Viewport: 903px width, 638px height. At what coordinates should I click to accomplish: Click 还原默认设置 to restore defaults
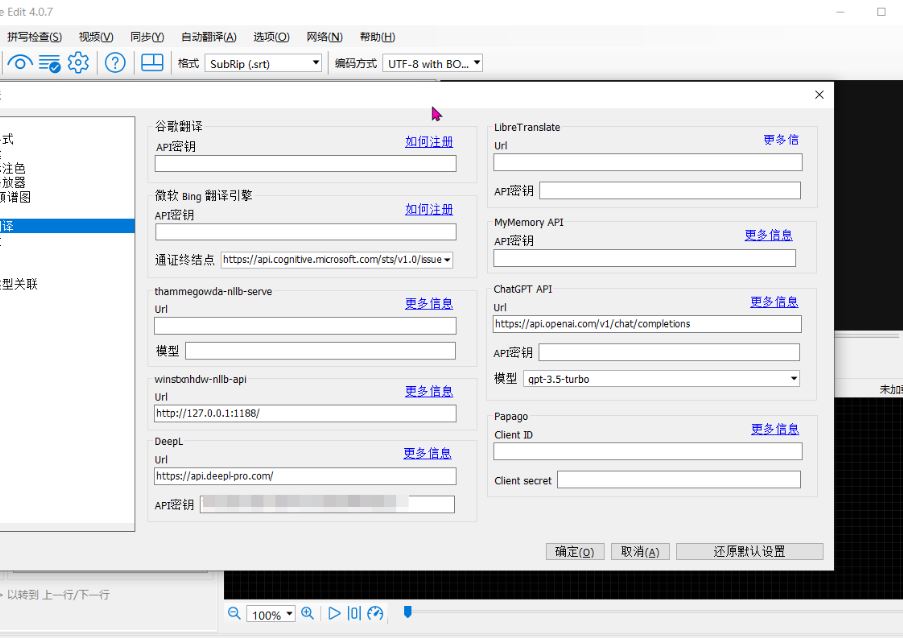[749, 552]
